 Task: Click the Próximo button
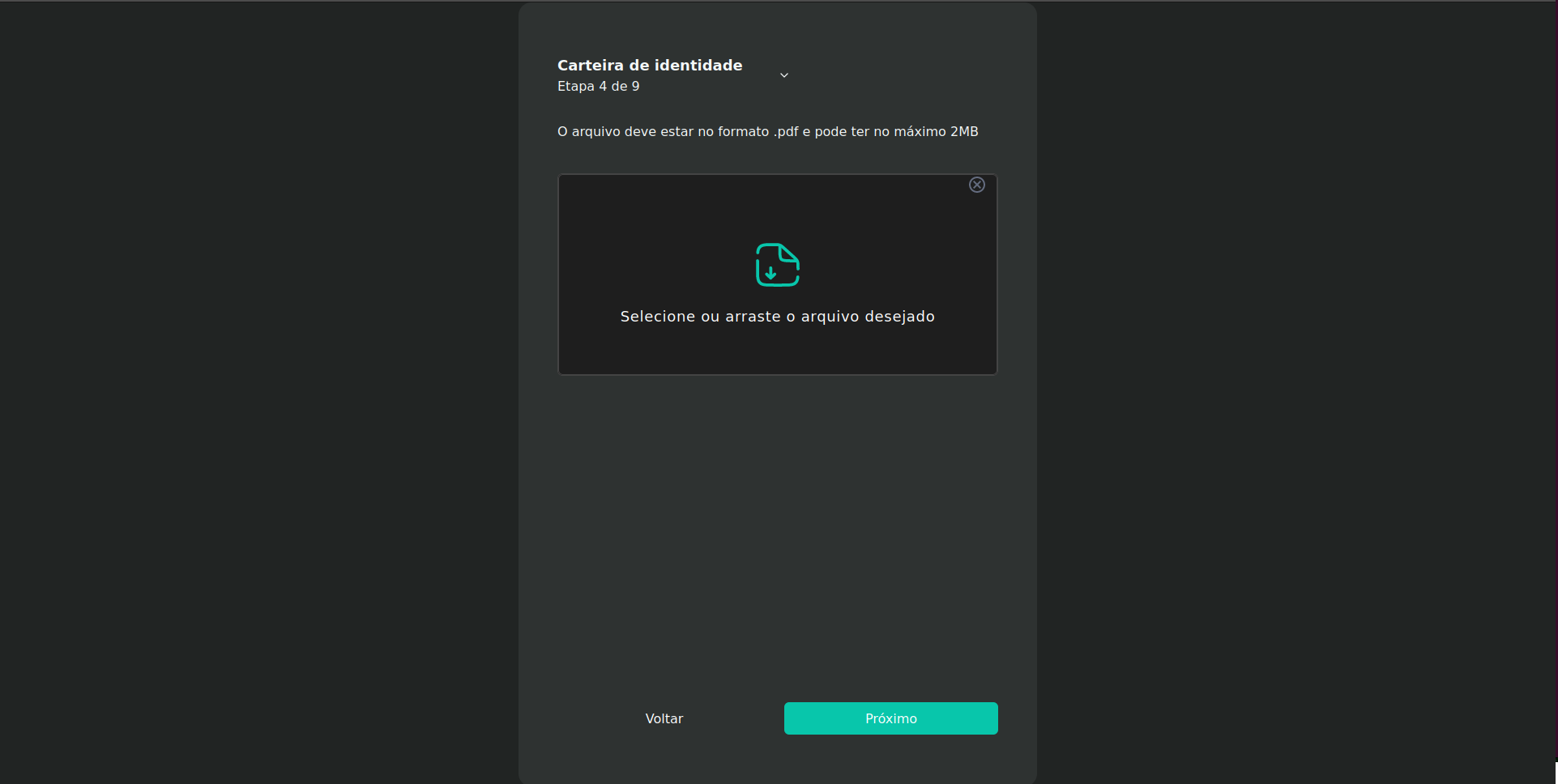point(890,718)
